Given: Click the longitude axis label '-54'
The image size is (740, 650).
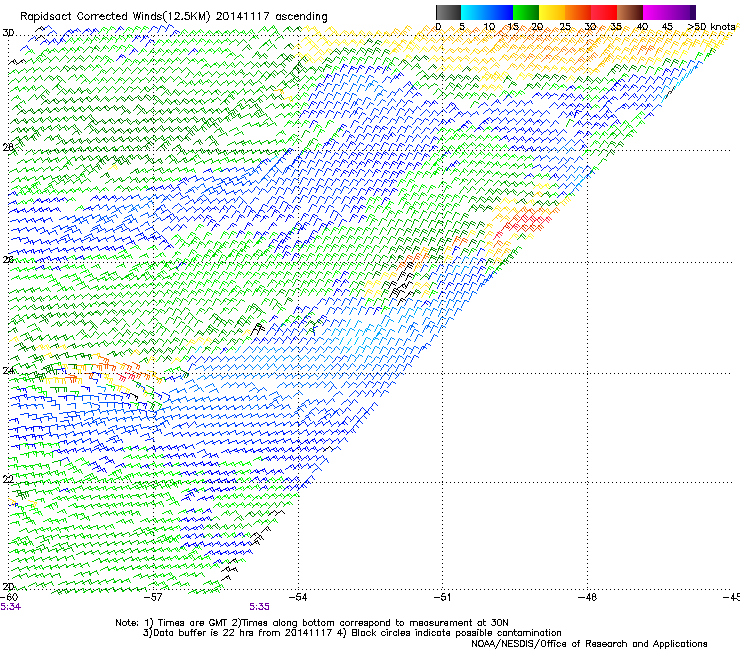Looking at the screenshot, I should [298, 597].
